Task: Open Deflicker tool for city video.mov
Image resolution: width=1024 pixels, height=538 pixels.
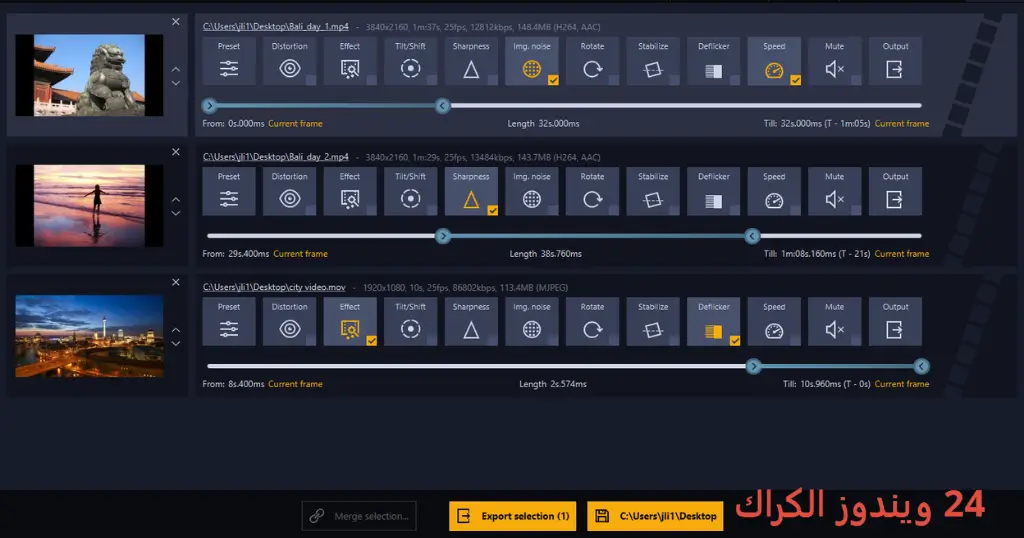Action: 714,321
